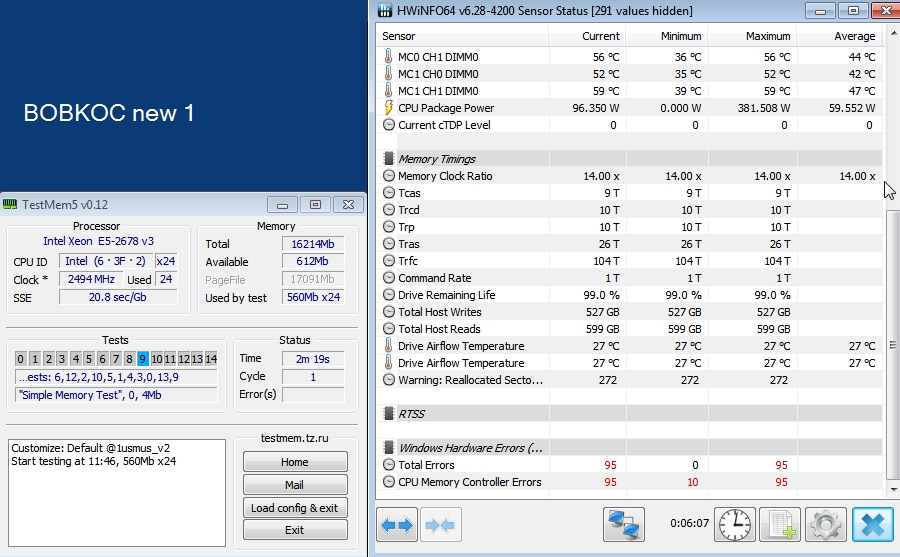This screenshot has height=557, width=900.
Task: Click the Windows Hardware Errors chip icon
Action: [389, 448]
